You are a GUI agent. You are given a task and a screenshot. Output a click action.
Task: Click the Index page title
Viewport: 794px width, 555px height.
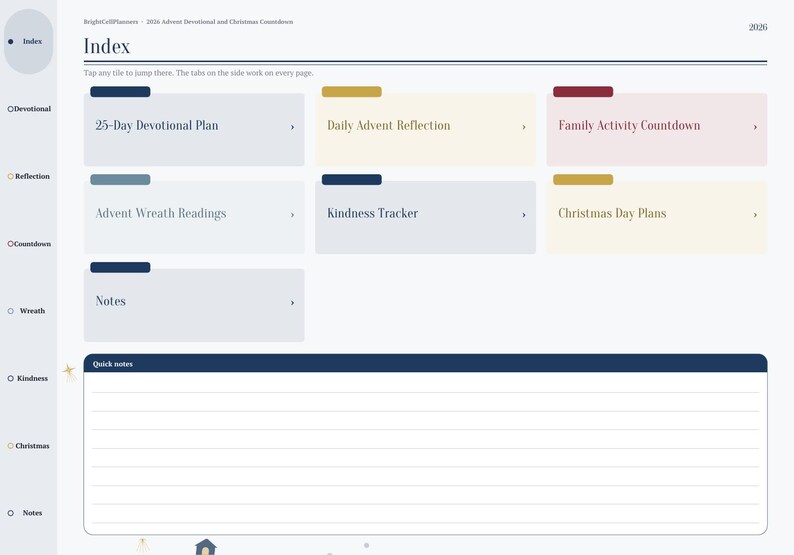click(107, 46)
